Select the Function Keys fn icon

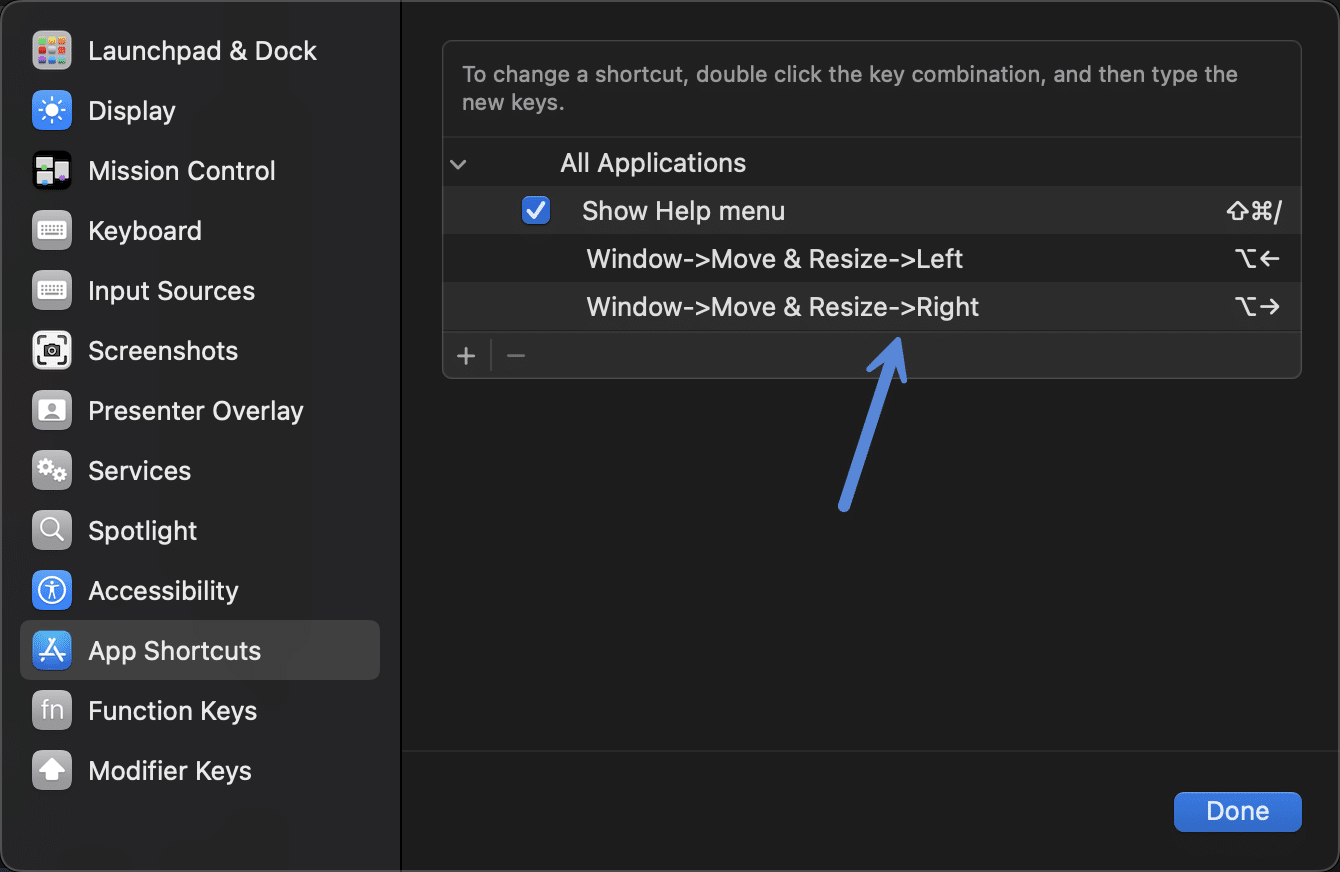point(51,710)
